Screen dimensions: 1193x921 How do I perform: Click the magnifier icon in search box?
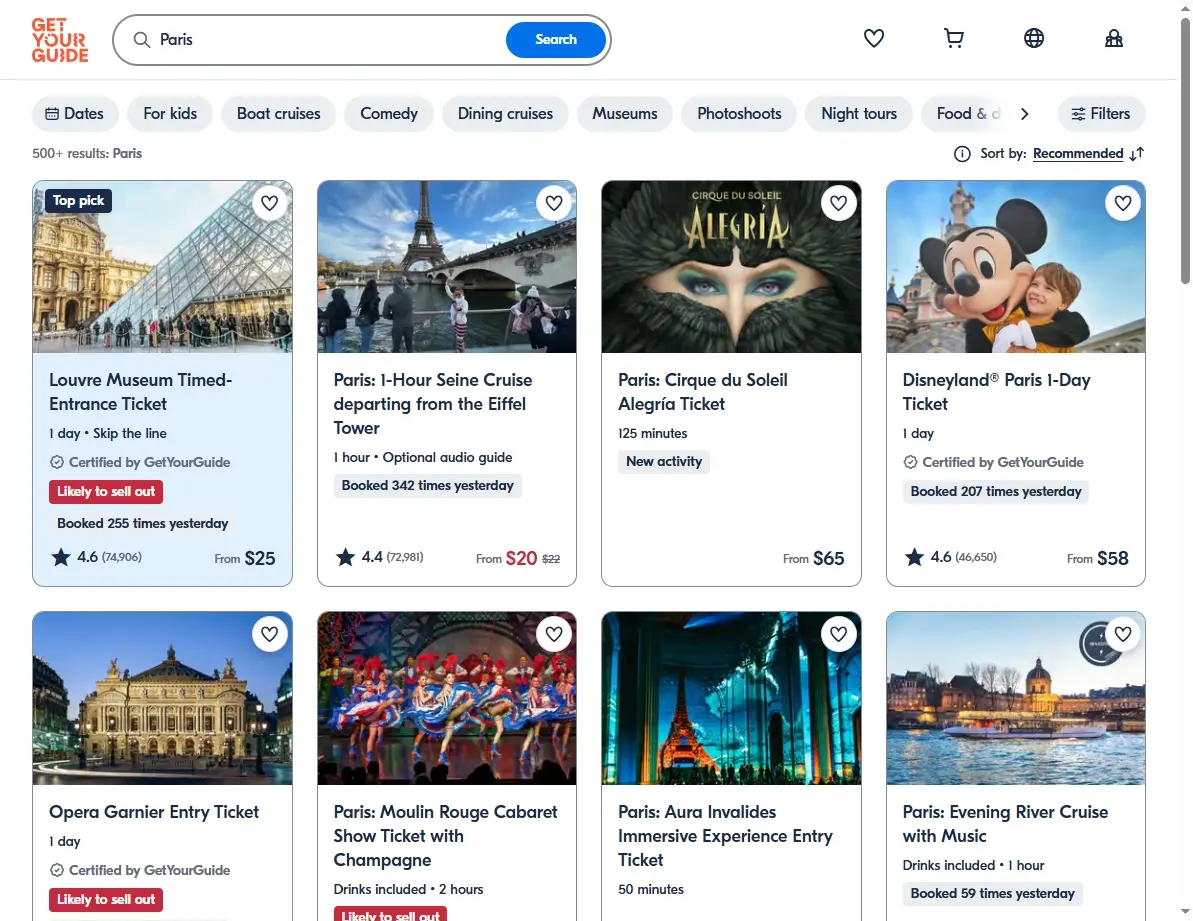click(x=142, y=40)
